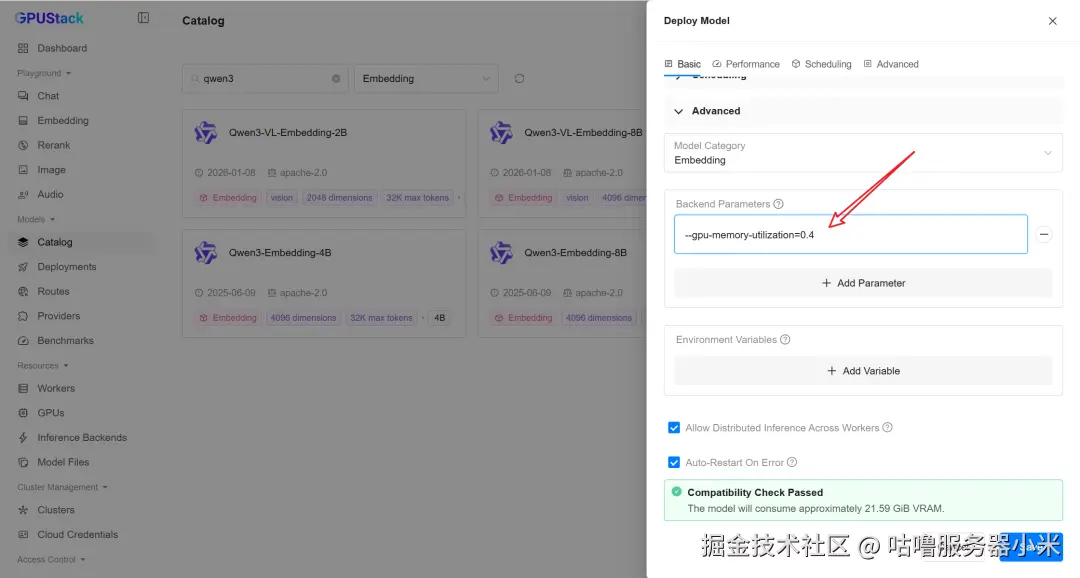Click the Deployments rocket icon
This screenshot has height=578, width=1080.
pyautogui.click(x=23, y=267)
